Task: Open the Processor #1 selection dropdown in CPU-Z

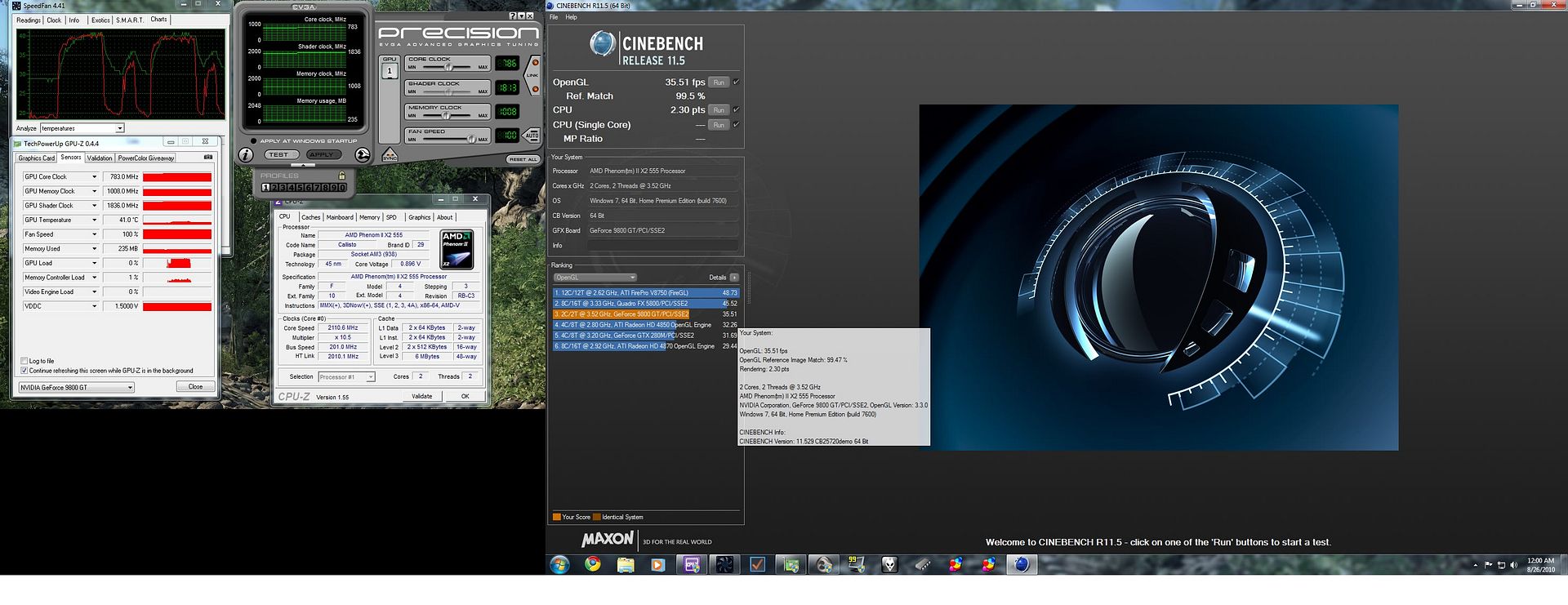Action: [346, 376]
